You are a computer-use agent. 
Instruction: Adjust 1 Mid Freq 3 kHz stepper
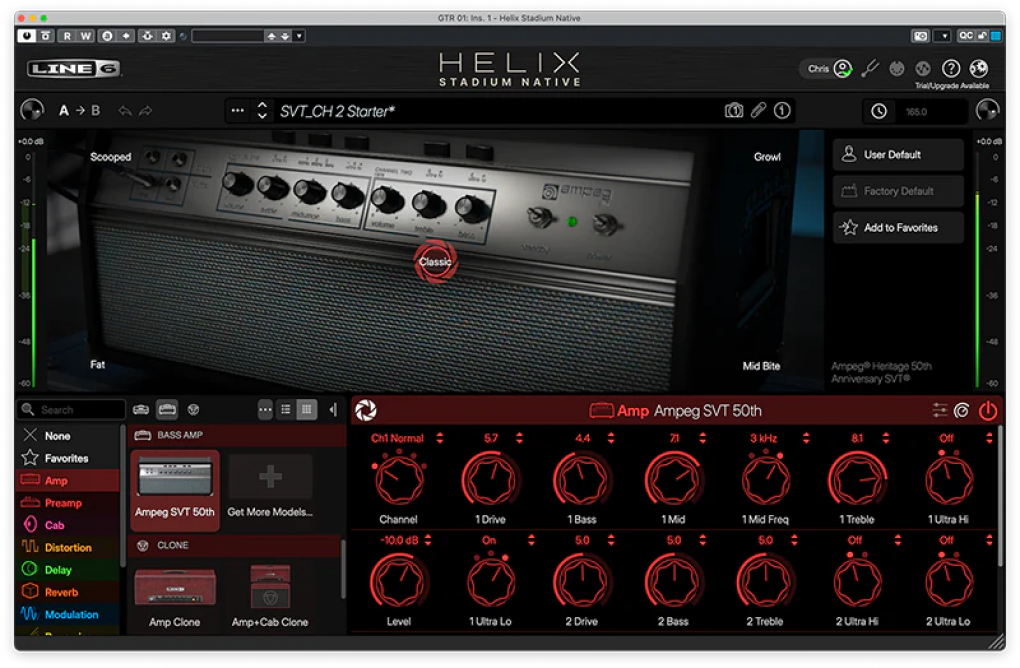(x=806, y=438)
